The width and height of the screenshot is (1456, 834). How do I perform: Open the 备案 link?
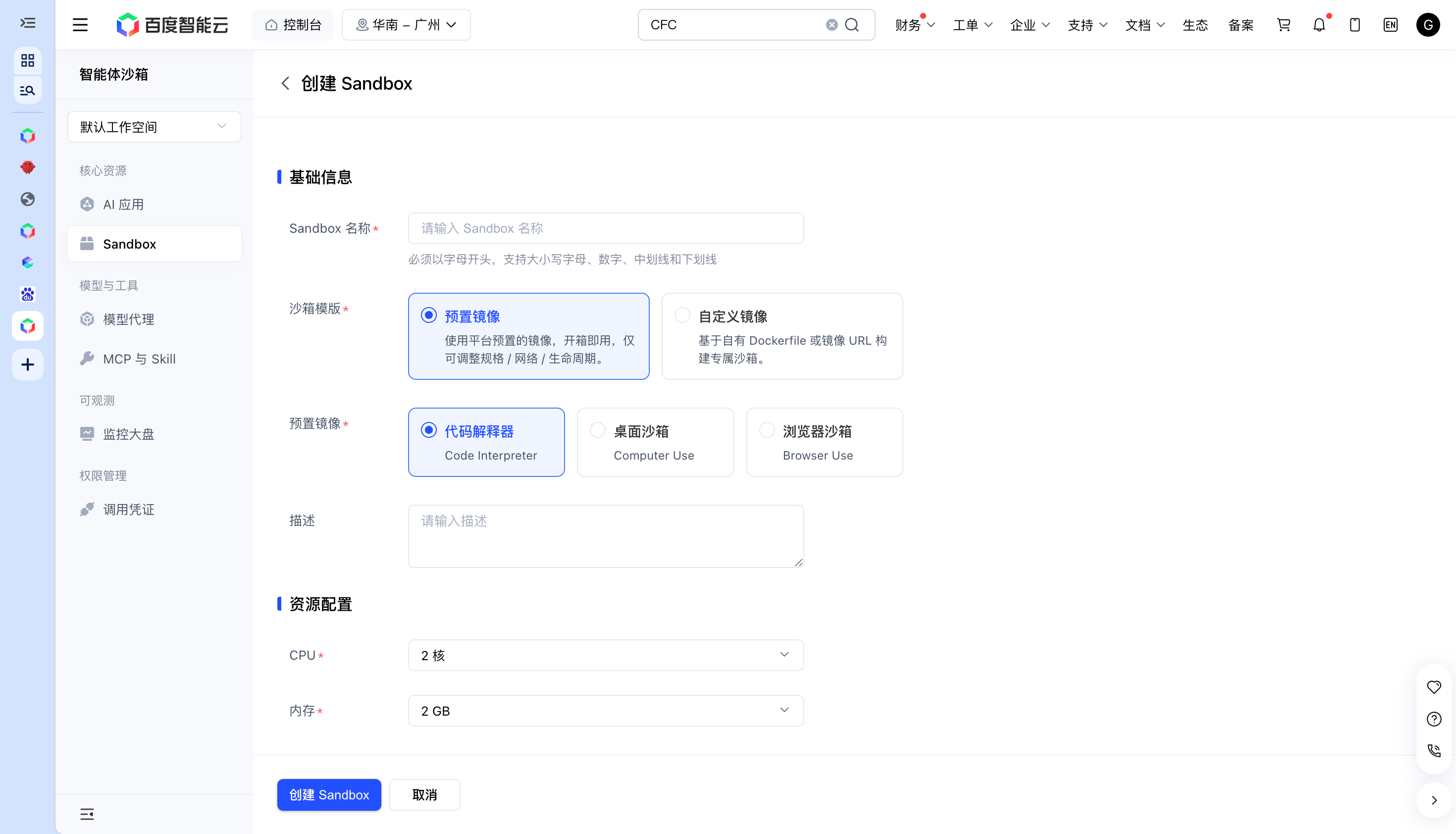(1241, 25)
